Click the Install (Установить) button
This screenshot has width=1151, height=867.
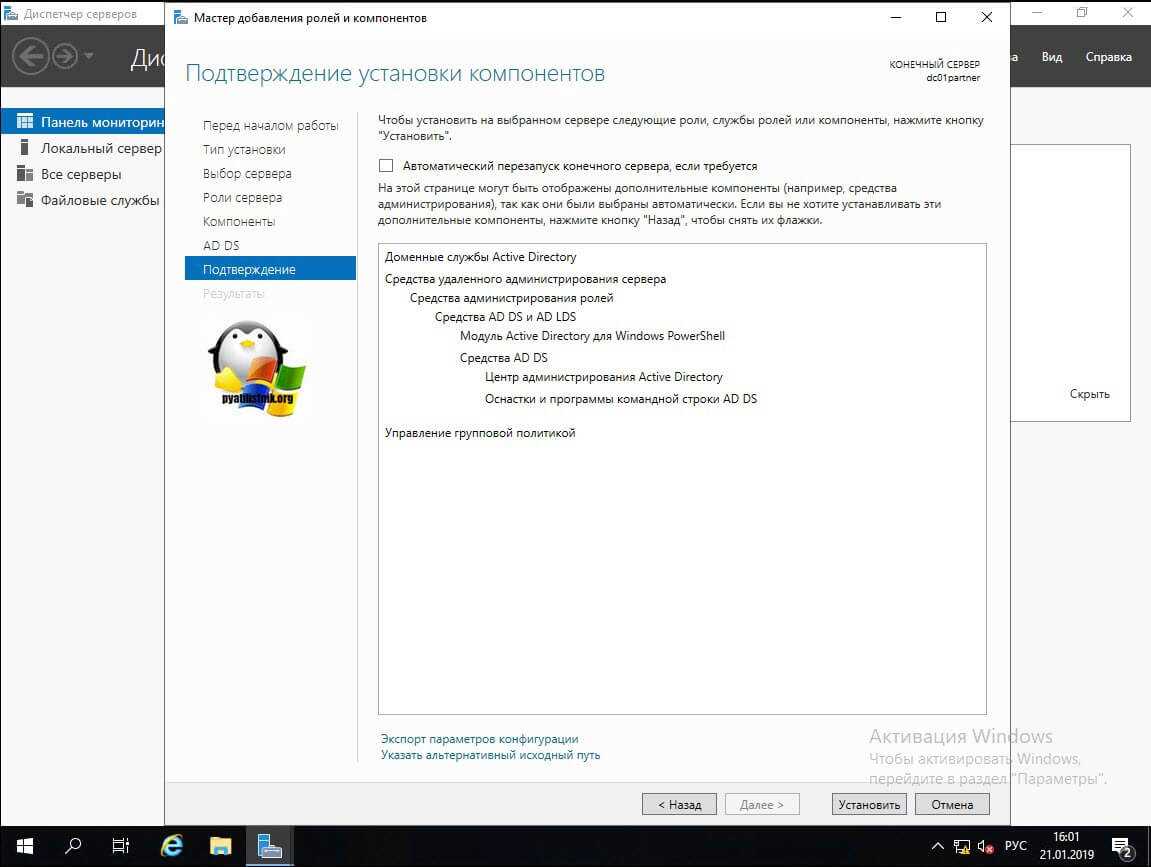(868, 805)
